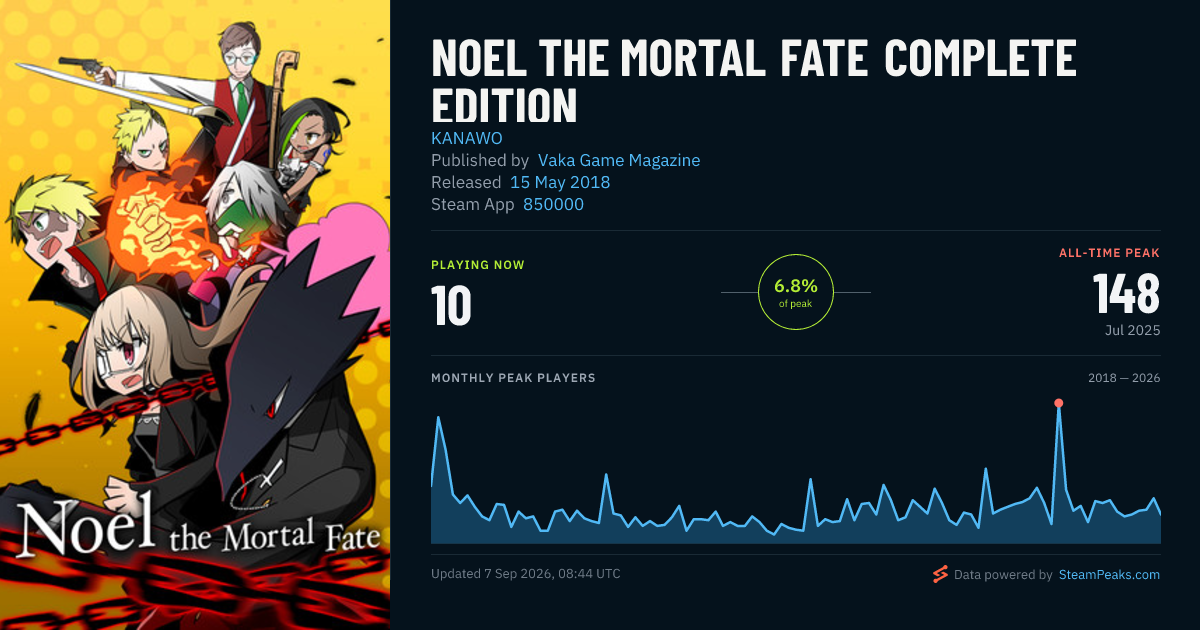1200x630 pixels.
Task: Open the KANAWO developer link
Action: 467,138
